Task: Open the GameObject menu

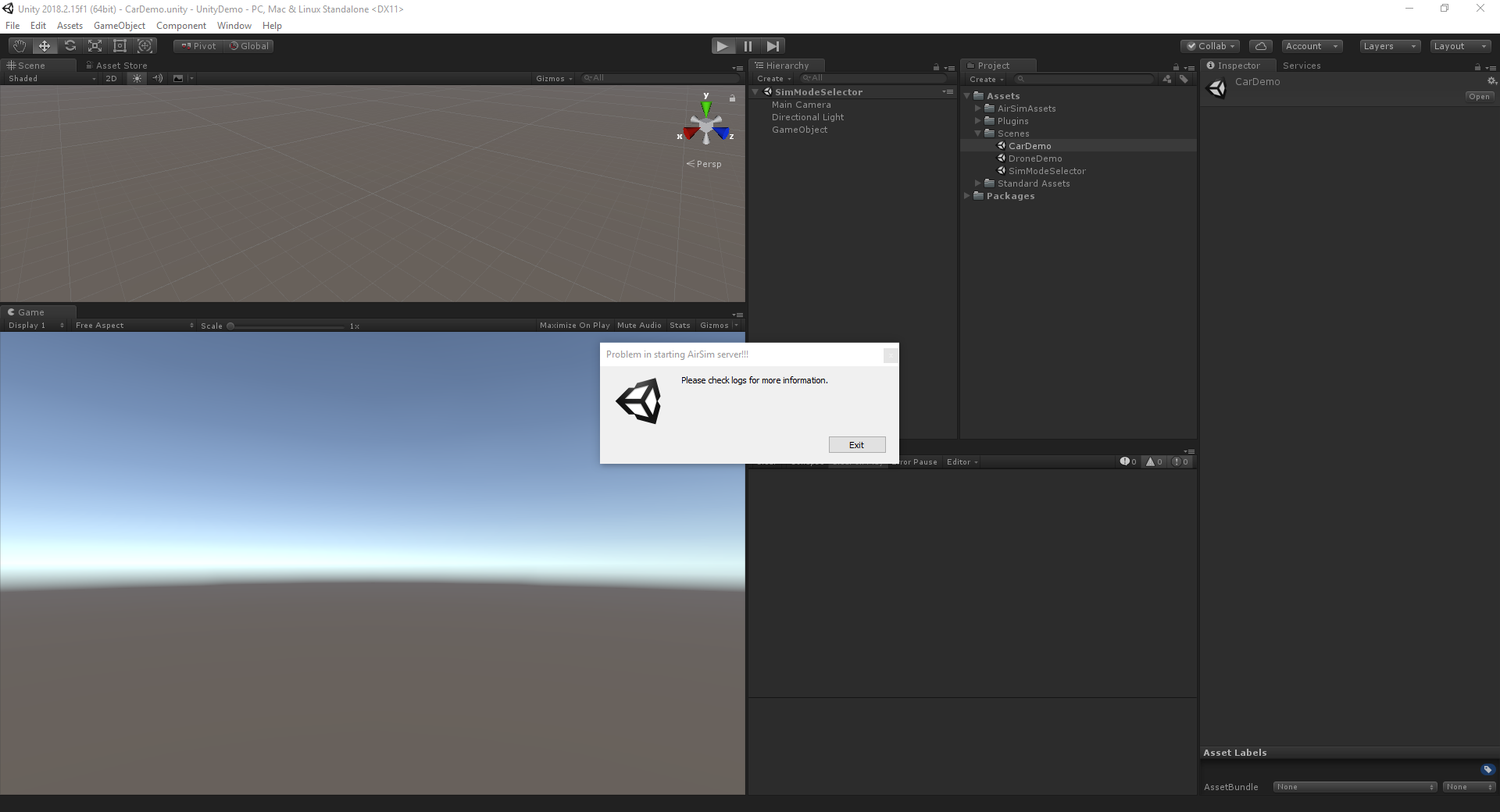Action: click(x=119, y=25)
